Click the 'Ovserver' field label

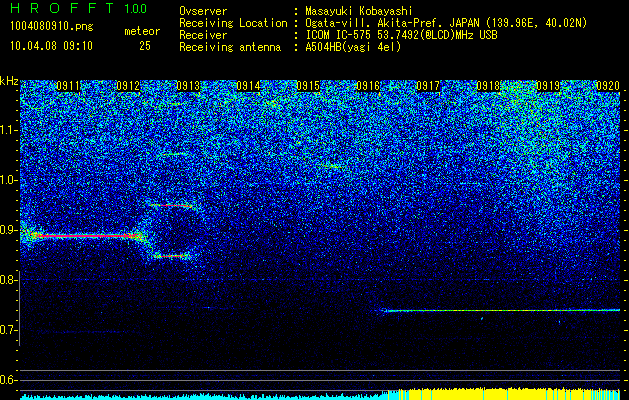(203, 11)
